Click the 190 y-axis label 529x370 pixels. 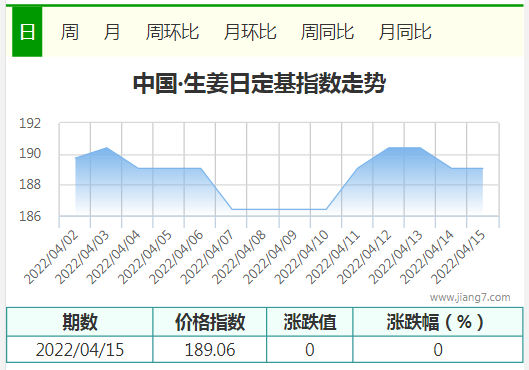coord(30,153)
